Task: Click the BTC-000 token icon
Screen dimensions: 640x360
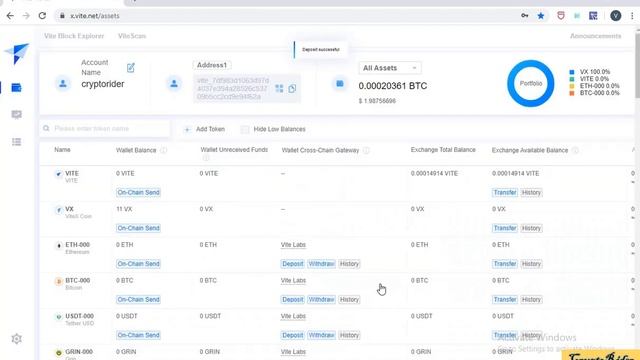Action: [x=58, y=281]
